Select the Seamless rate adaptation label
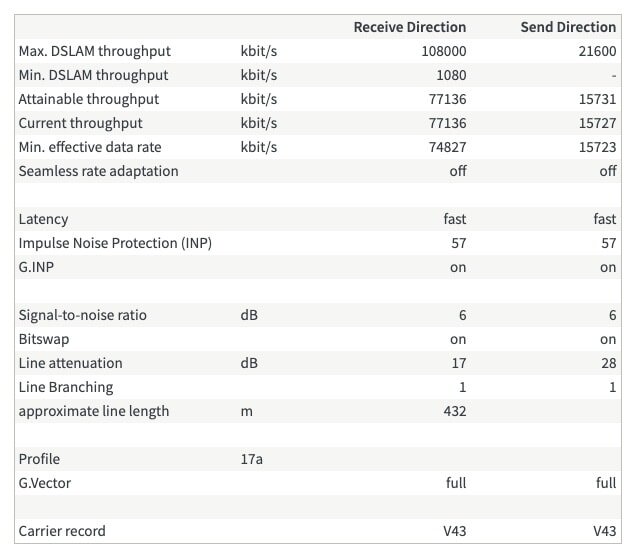The width and height of the screenshot is (644, 558). [x=99, y=171]
